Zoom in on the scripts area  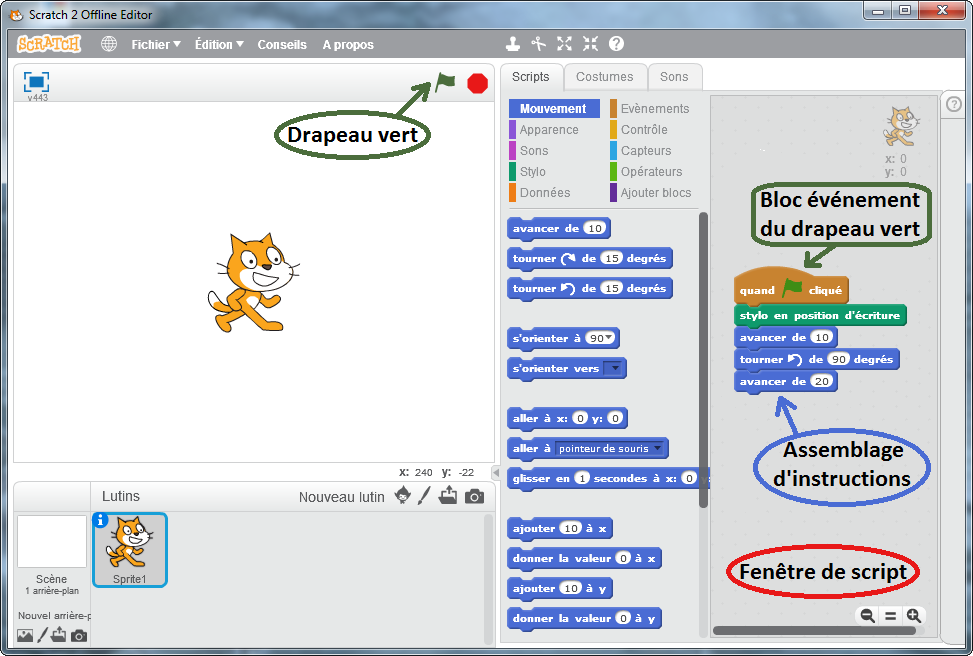click(x=913, y=616)
